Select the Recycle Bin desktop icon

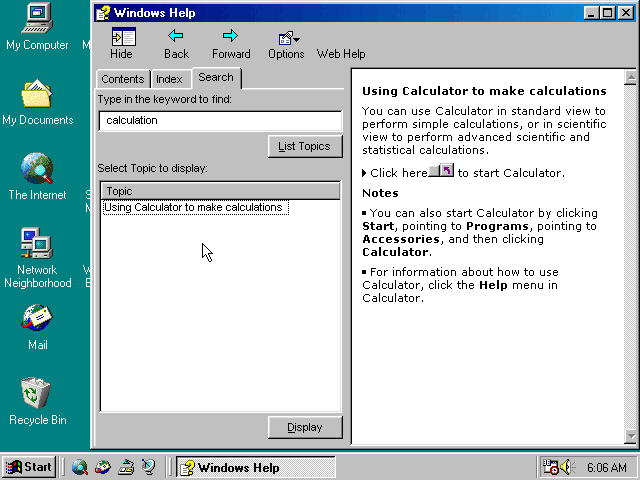(37, 402)
